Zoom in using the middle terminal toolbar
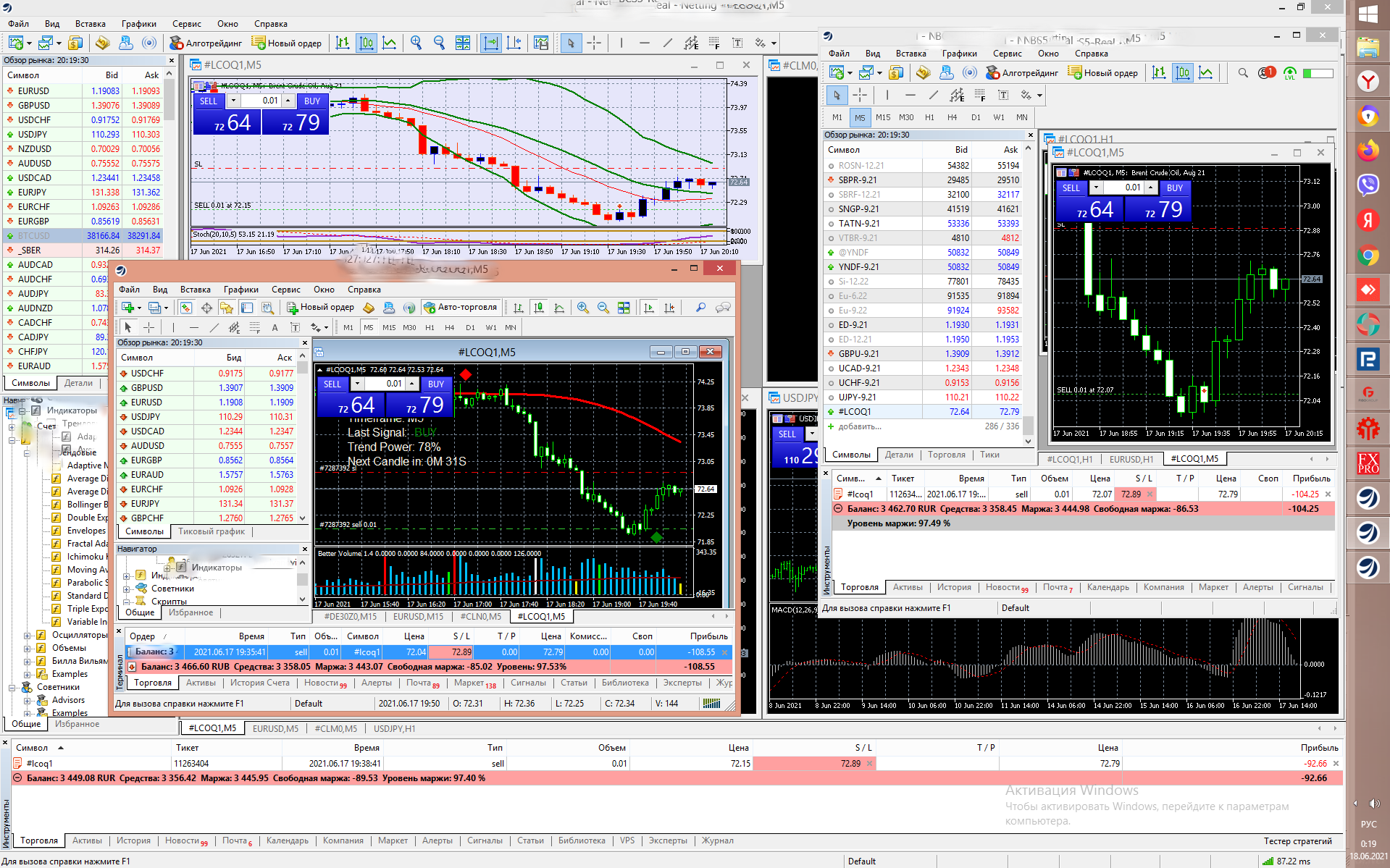The width and height of the screenshot is (1390, 868). click(582, 308)
